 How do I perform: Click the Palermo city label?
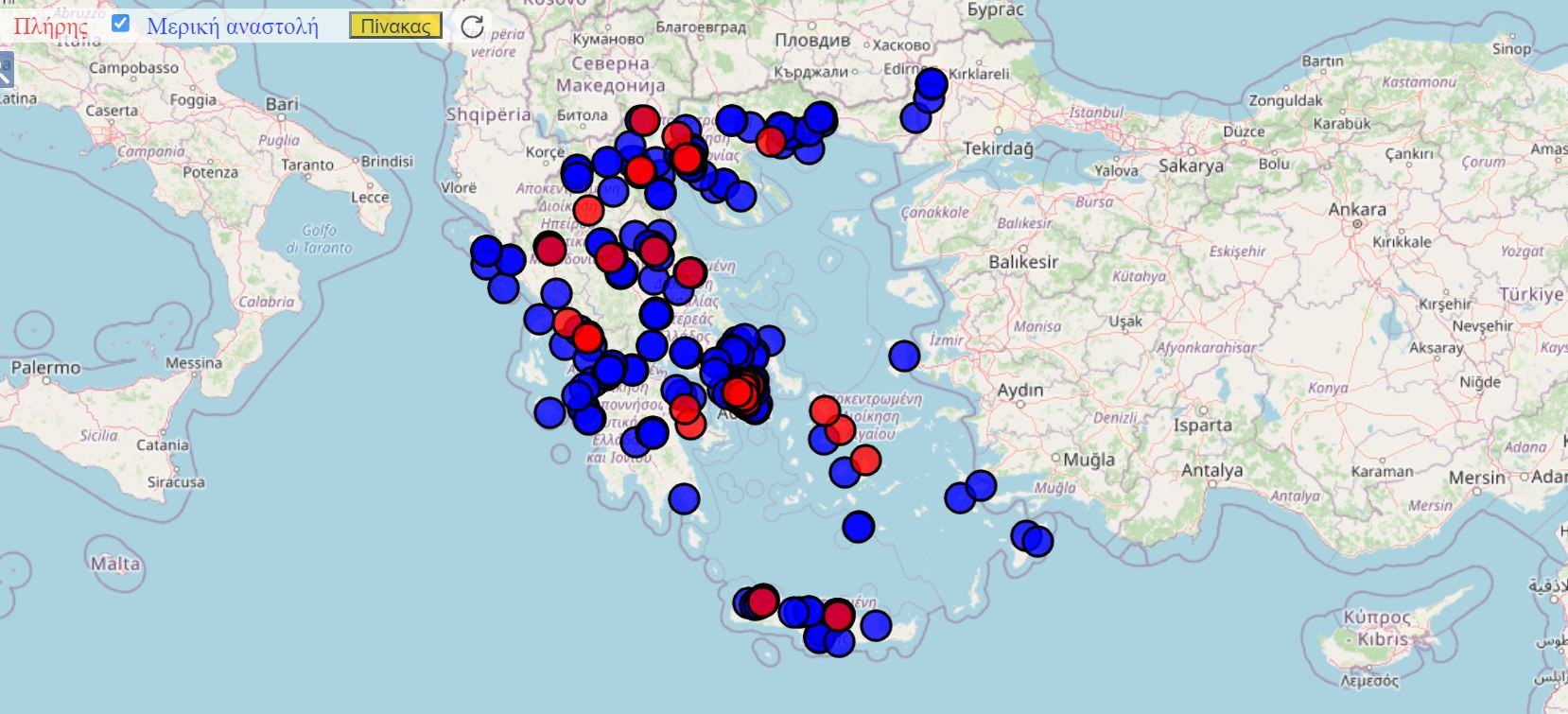click(x=45, y=367)
